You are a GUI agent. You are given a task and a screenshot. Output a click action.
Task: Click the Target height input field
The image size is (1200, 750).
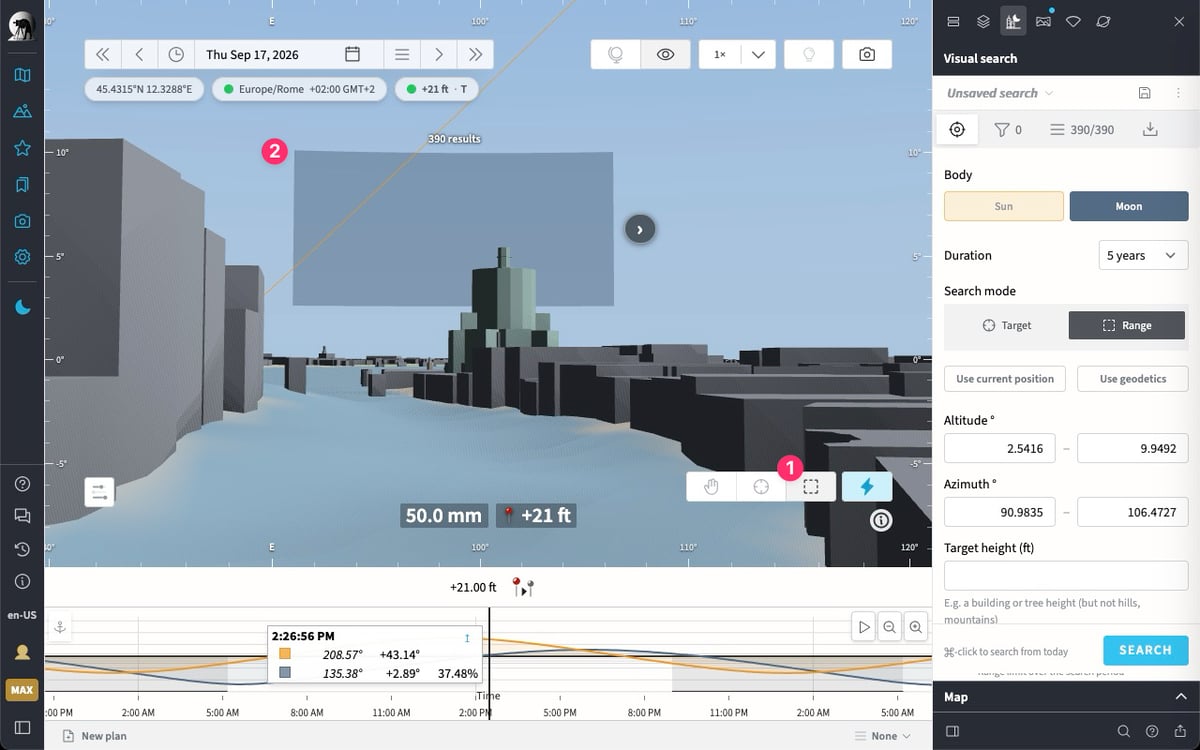1066,575
